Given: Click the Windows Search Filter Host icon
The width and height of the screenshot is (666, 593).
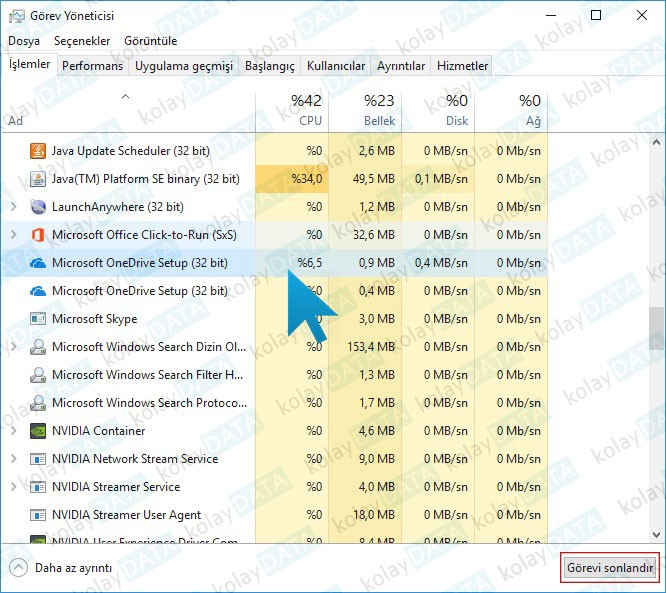Looking at the screenshot, I should pos(38,375).
